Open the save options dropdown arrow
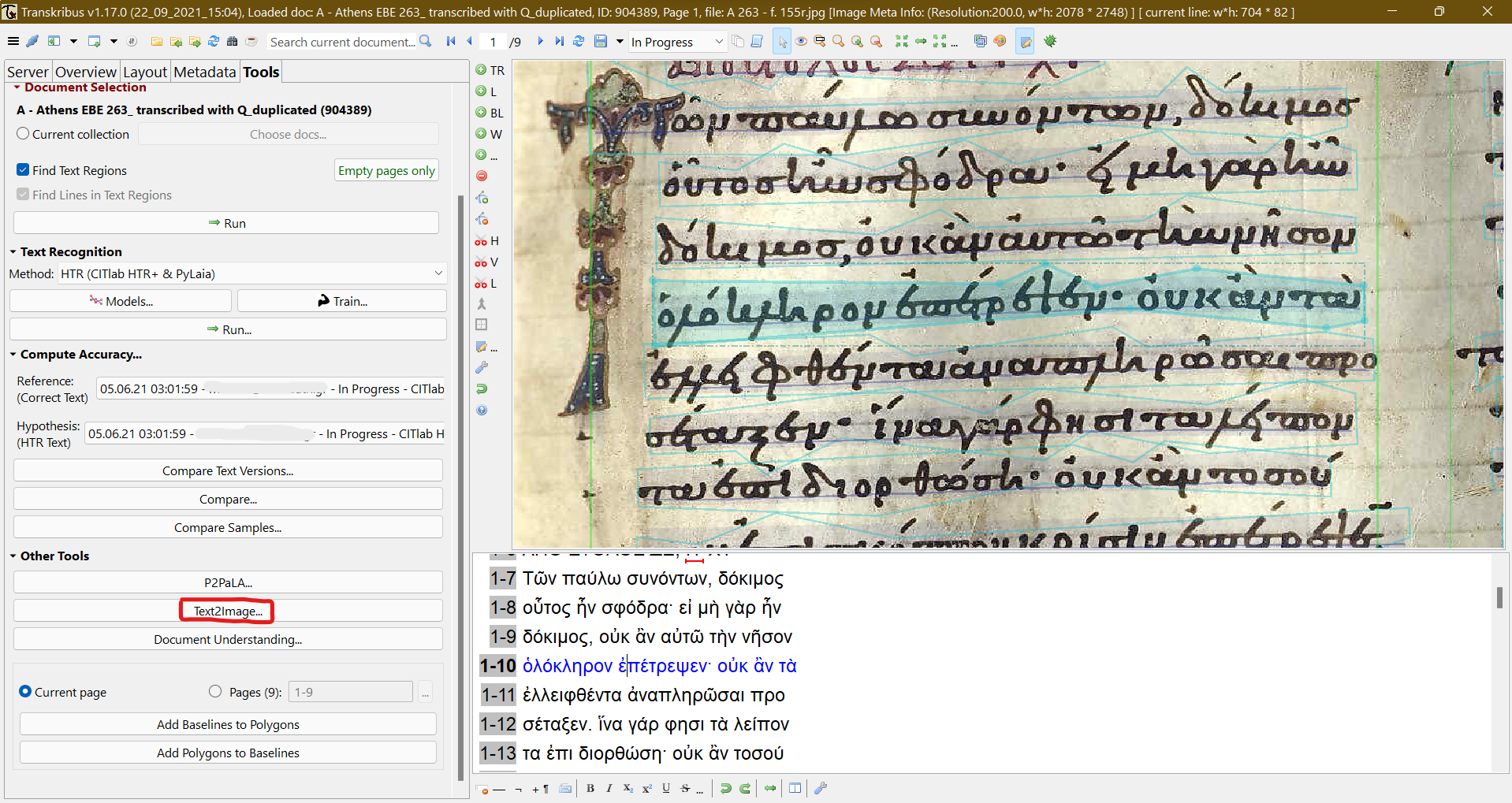The image size is (1512, 803). [x=620, y=41]
